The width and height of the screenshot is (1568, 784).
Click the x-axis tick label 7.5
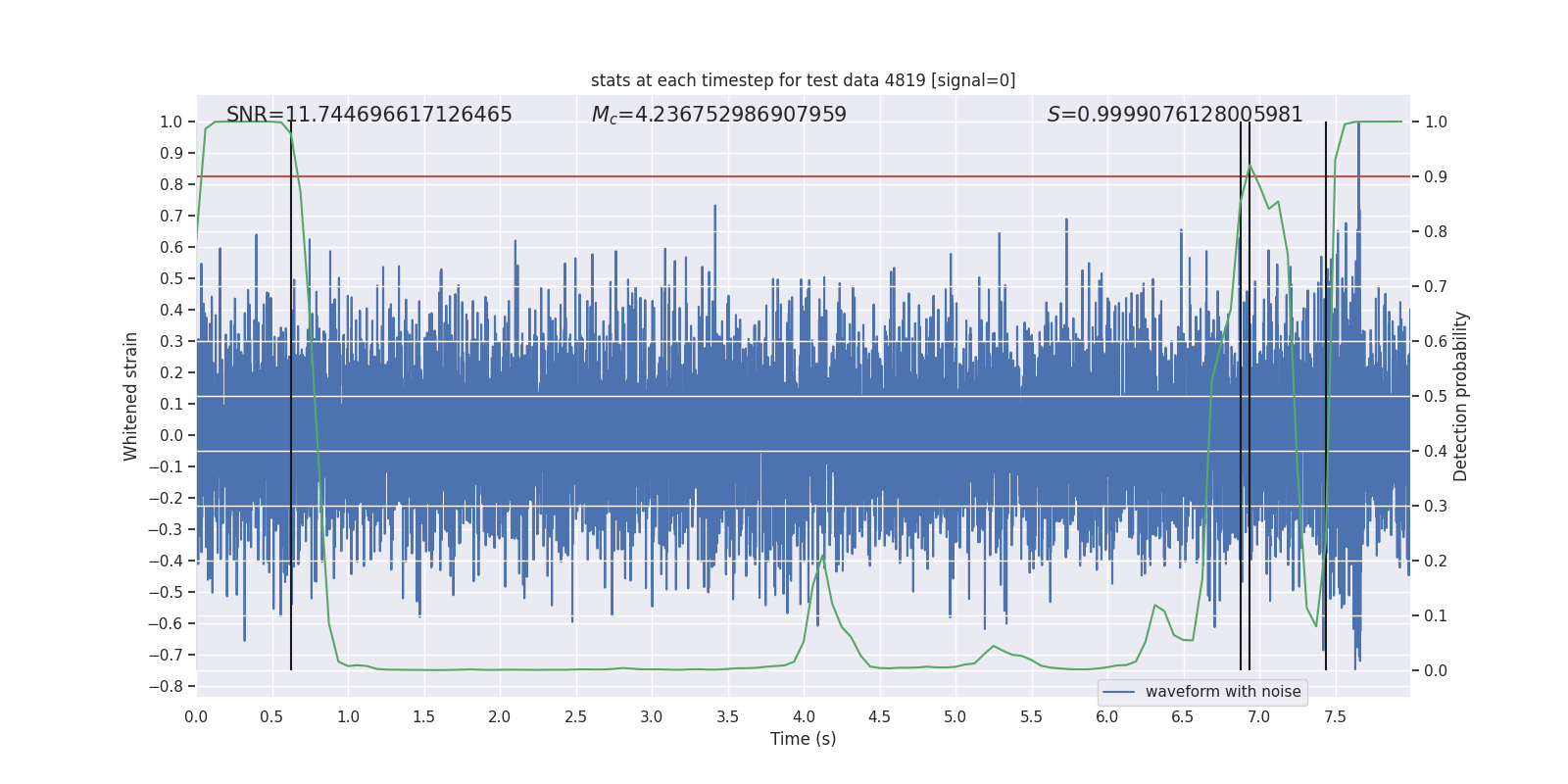(1335, 716)
